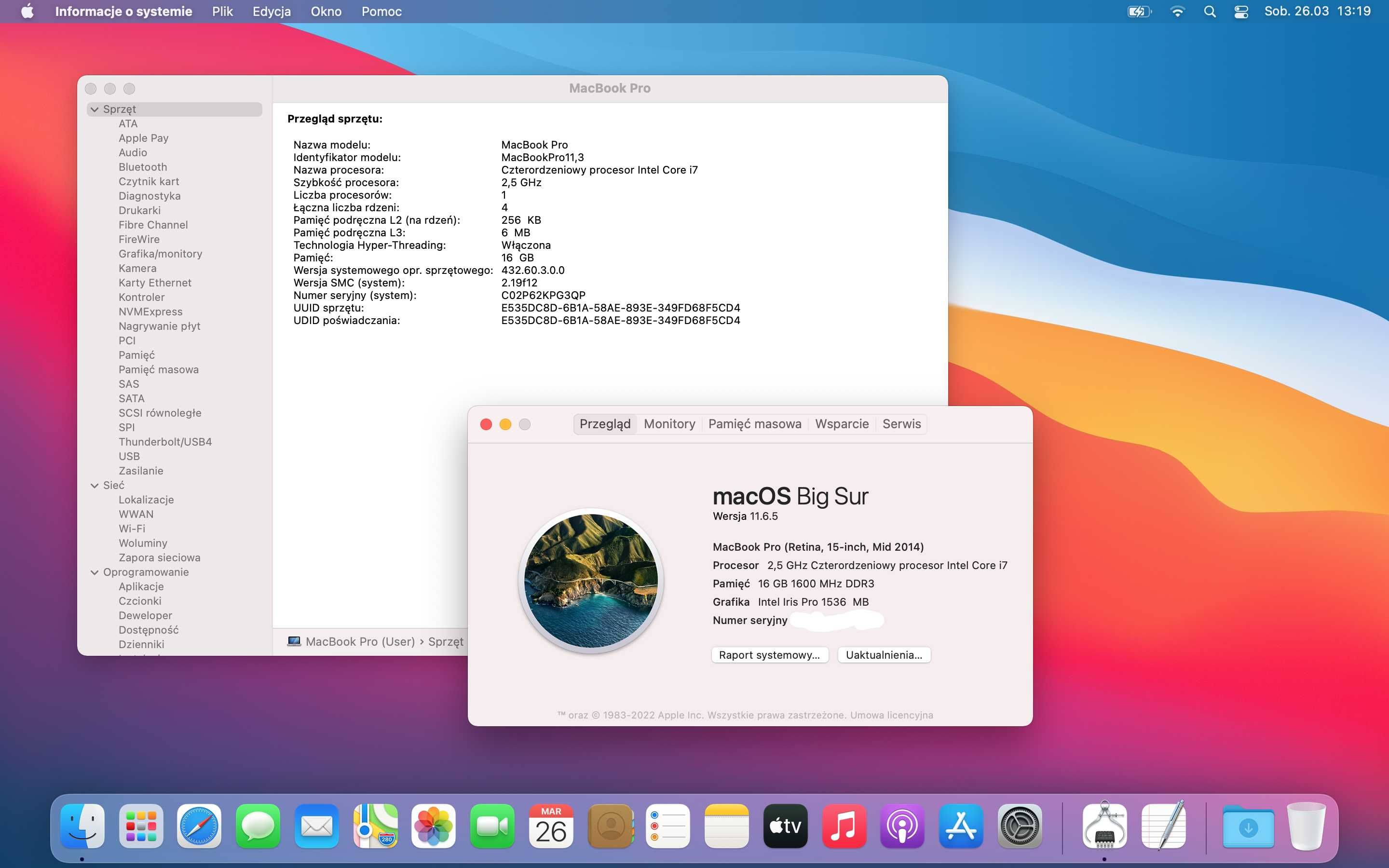This screenshot has width=1389, height=868.
Task: Open Plik menu in menu bar
Action: (x=220, y=11)
